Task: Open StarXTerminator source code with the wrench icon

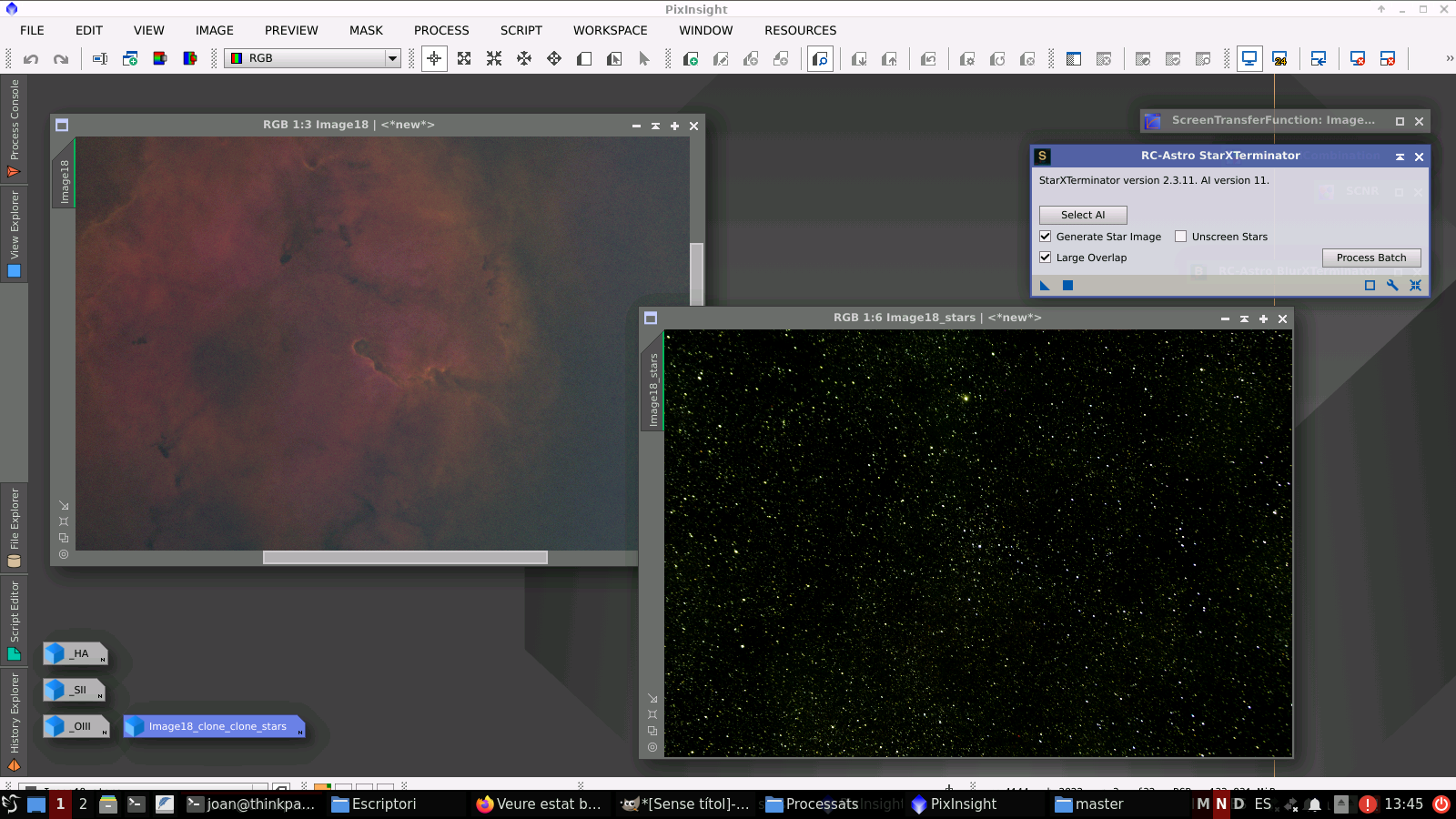Action: [1392, 285]
